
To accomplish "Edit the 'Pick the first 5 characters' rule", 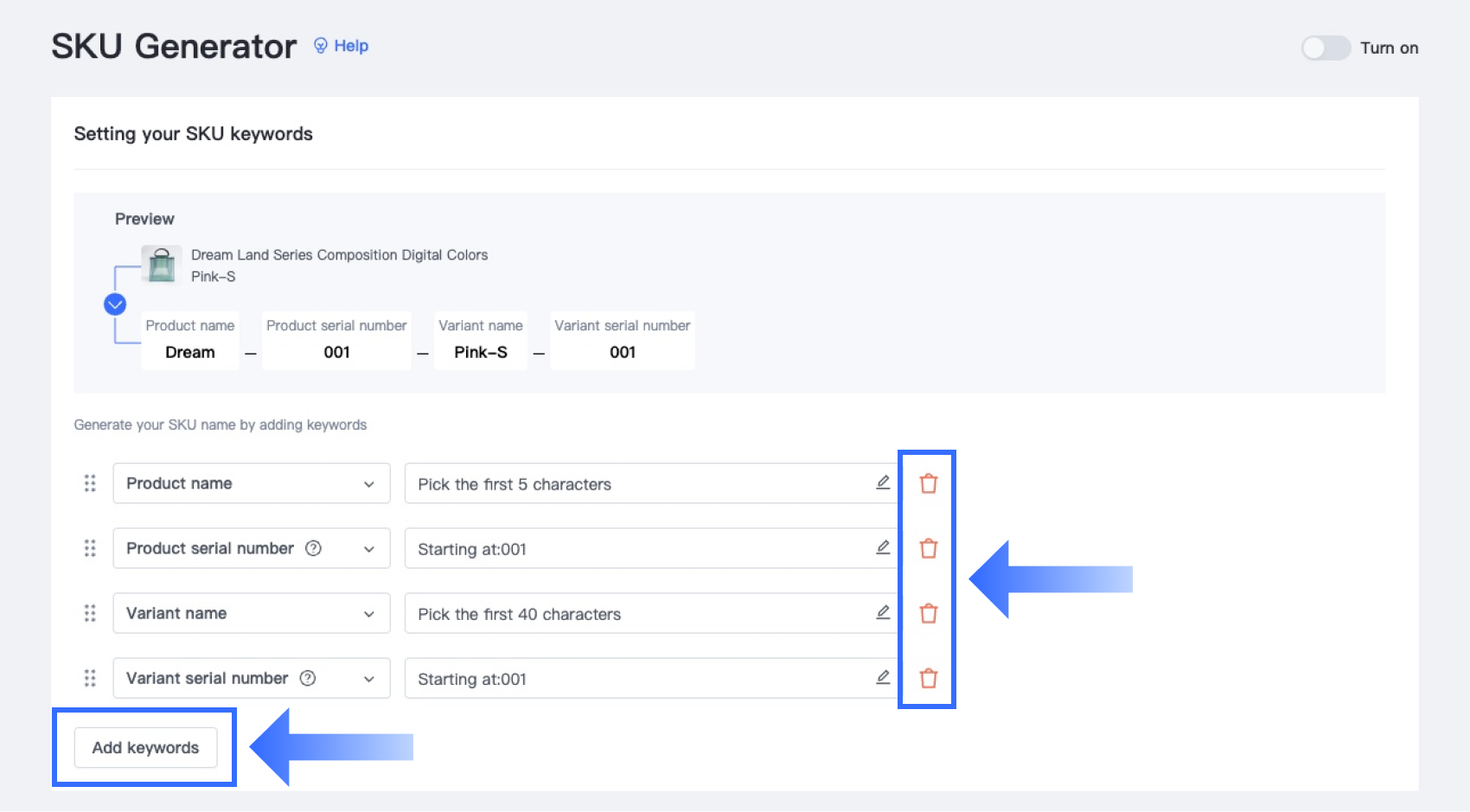I will click(x=883, y=483).
